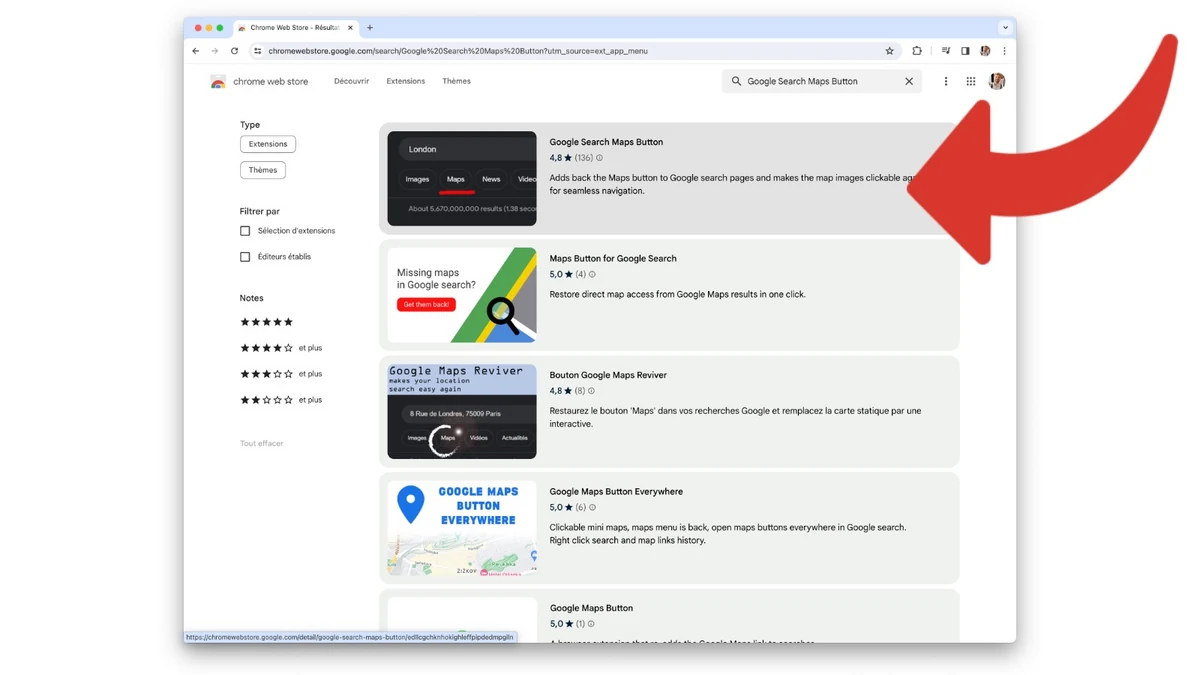Open the media controls toolbar icon

[946, 51]
